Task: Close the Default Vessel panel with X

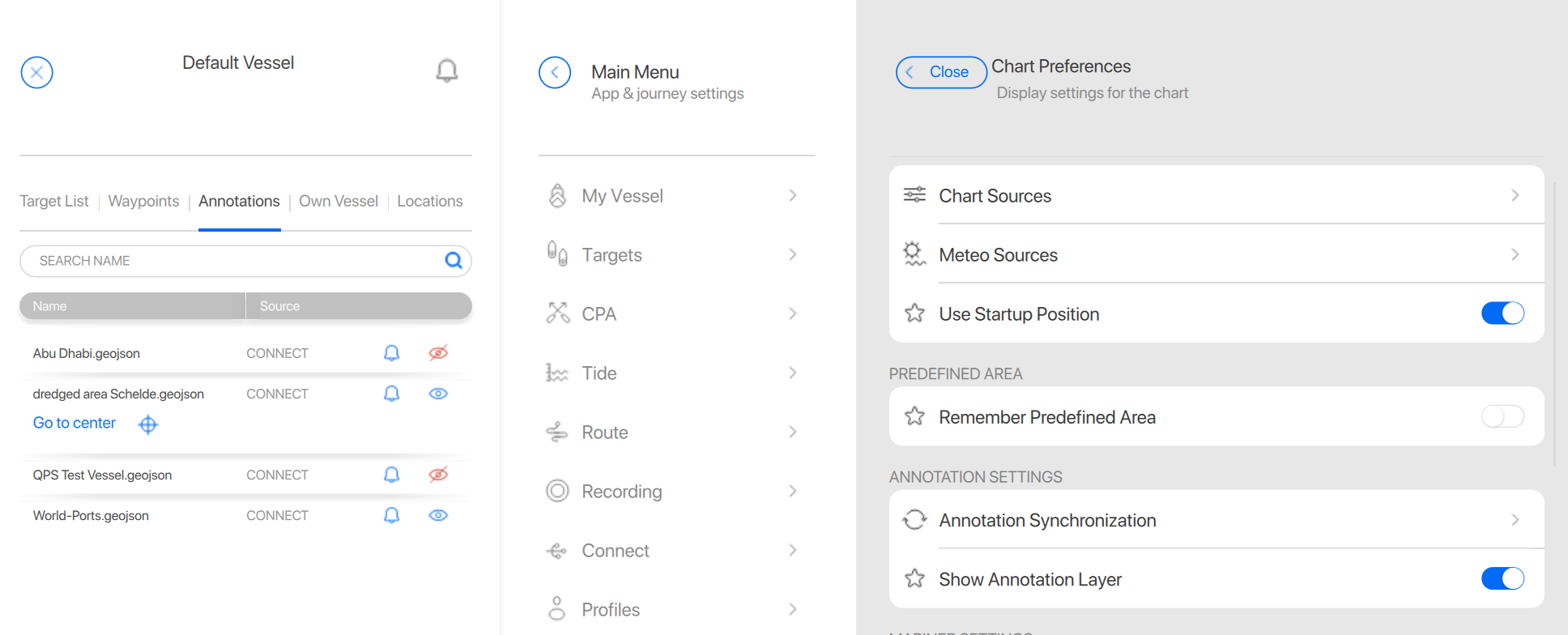Action: point(37,72)
